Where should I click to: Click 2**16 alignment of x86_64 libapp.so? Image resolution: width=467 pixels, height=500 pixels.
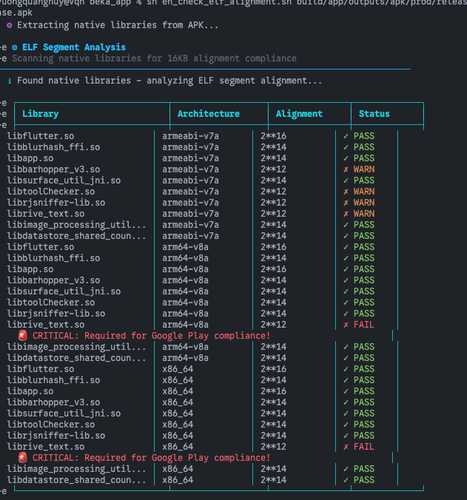tap(273, 391)
